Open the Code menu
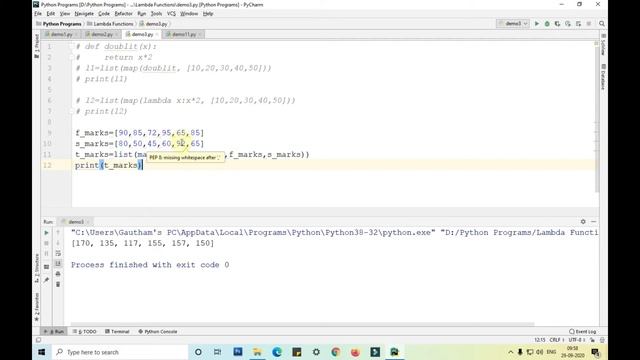This screenshot has height=360, width=640. click(104, 13)
